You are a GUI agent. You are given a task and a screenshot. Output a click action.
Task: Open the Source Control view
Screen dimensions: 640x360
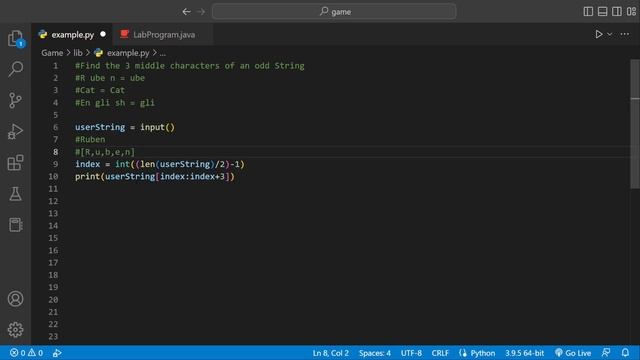click(16, 100)
